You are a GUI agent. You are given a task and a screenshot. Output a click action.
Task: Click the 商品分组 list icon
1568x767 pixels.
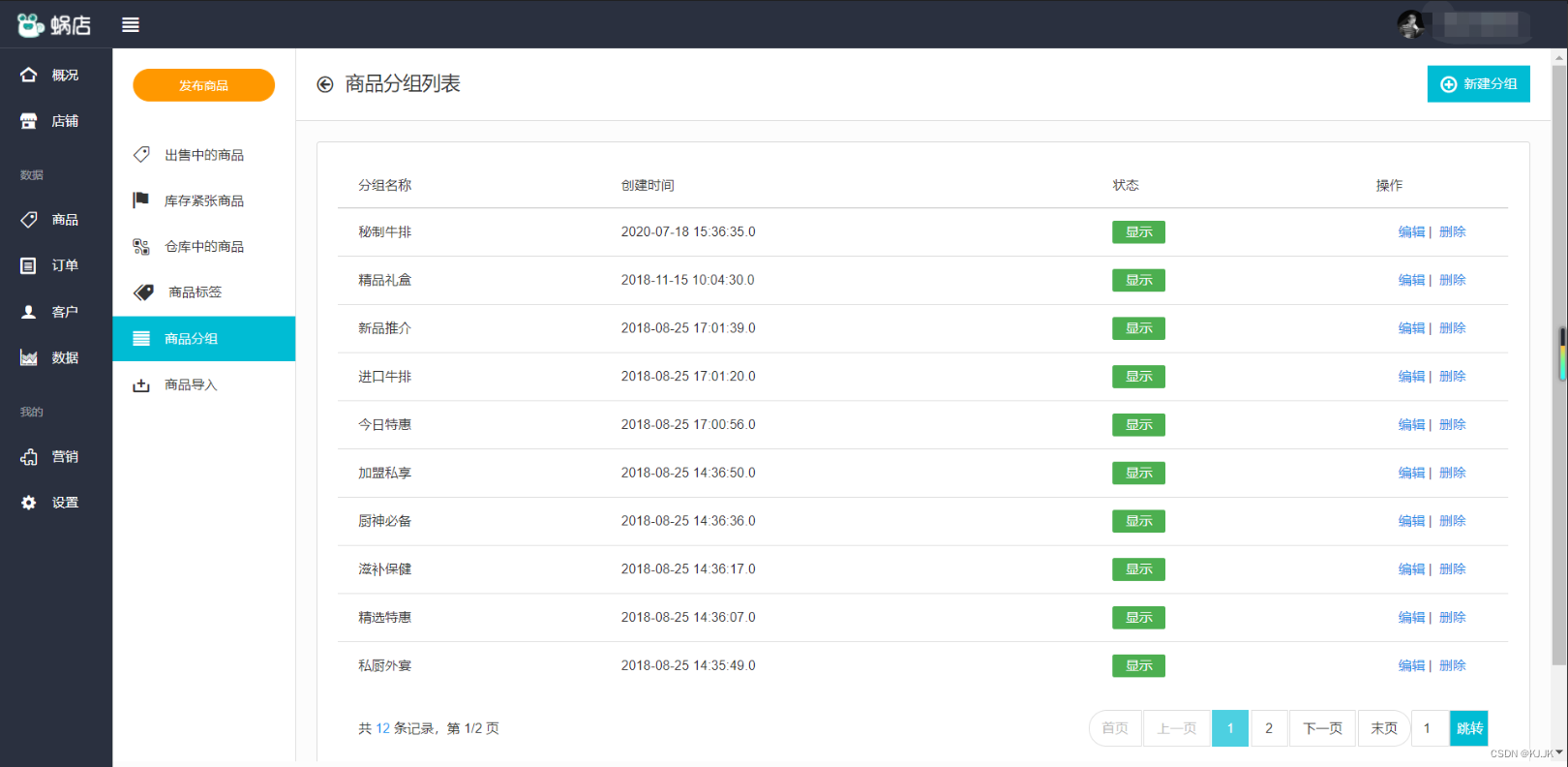coord(141,338)
